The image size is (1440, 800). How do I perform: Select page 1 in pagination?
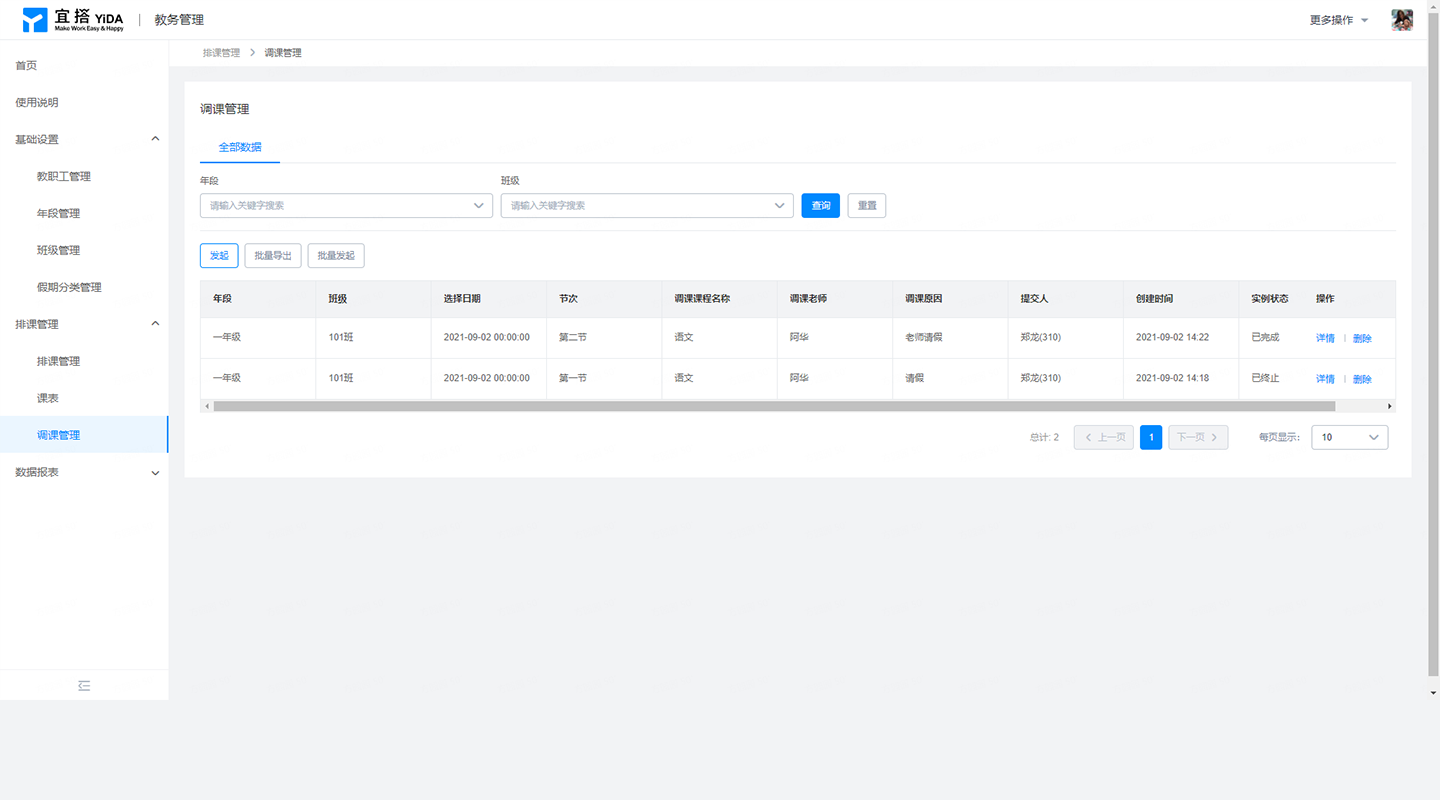[1151, 437]
